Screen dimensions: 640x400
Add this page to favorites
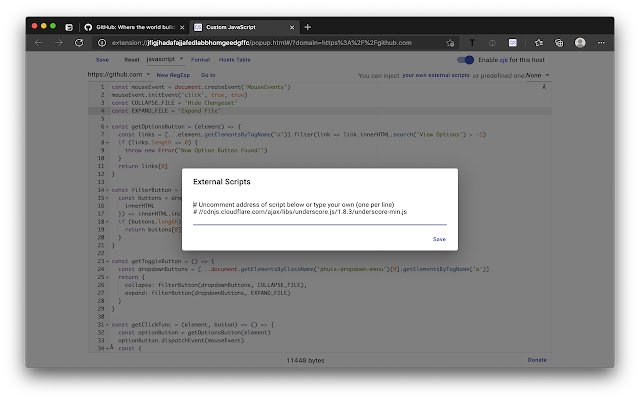coord(450,43)
